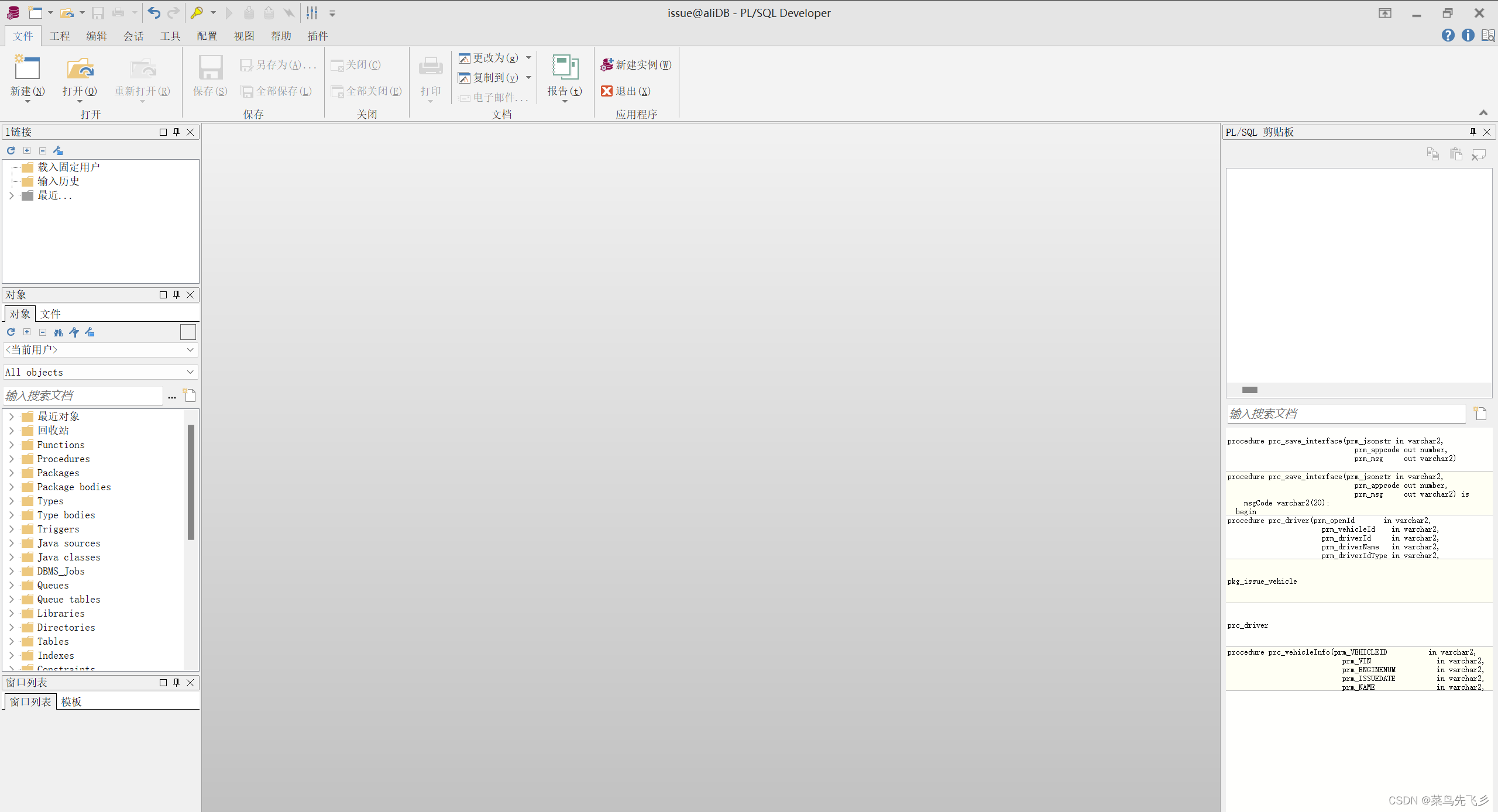Screen dimensions: 1498x812
Task: Refresh the 对象 browser with its refresh icon
Action: [11, 332]
